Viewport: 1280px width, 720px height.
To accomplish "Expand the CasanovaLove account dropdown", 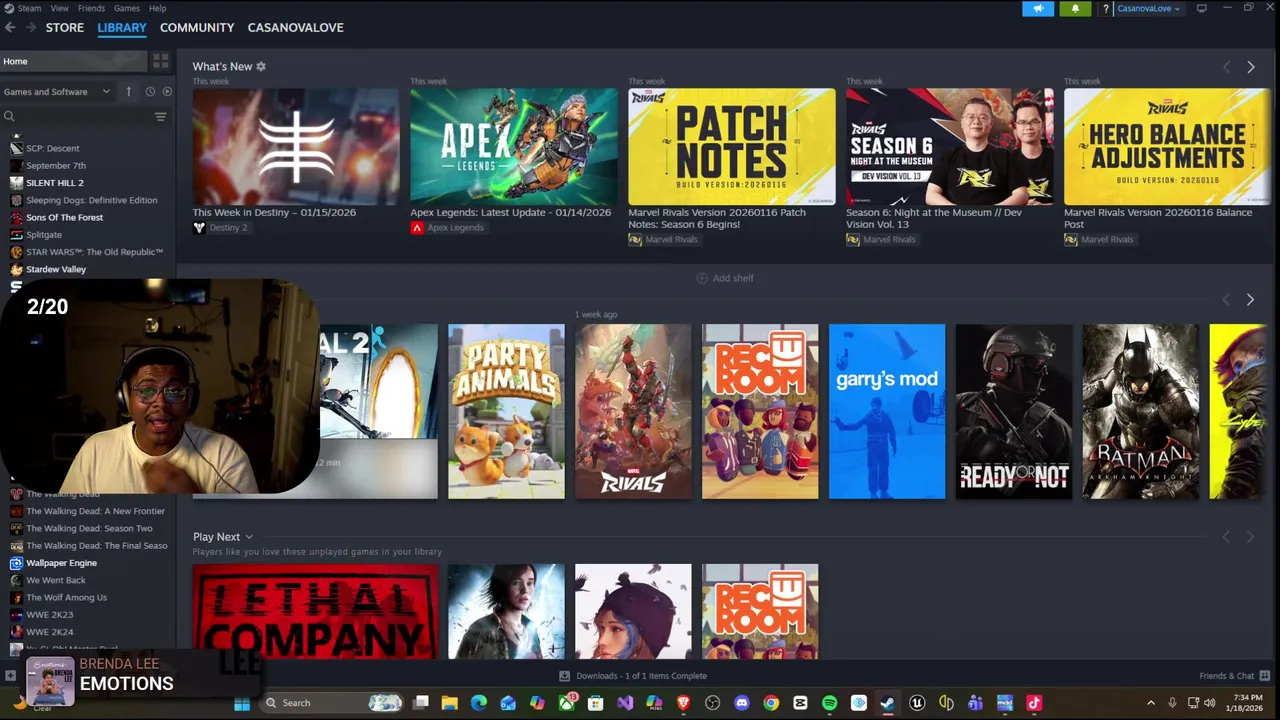I will 1148,9.
